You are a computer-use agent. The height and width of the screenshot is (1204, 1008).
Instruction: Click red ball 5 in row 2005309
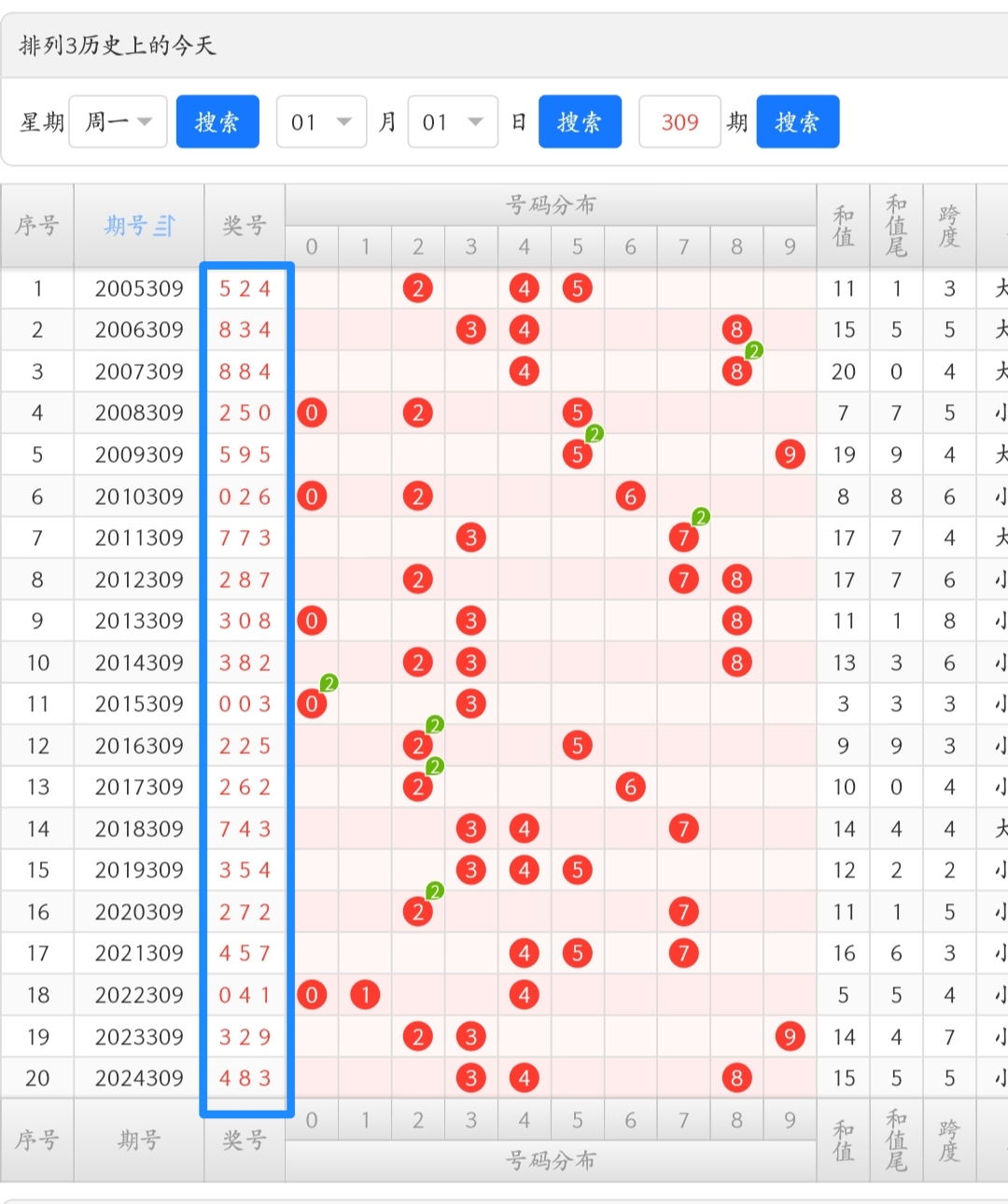(x=577, y=288)
